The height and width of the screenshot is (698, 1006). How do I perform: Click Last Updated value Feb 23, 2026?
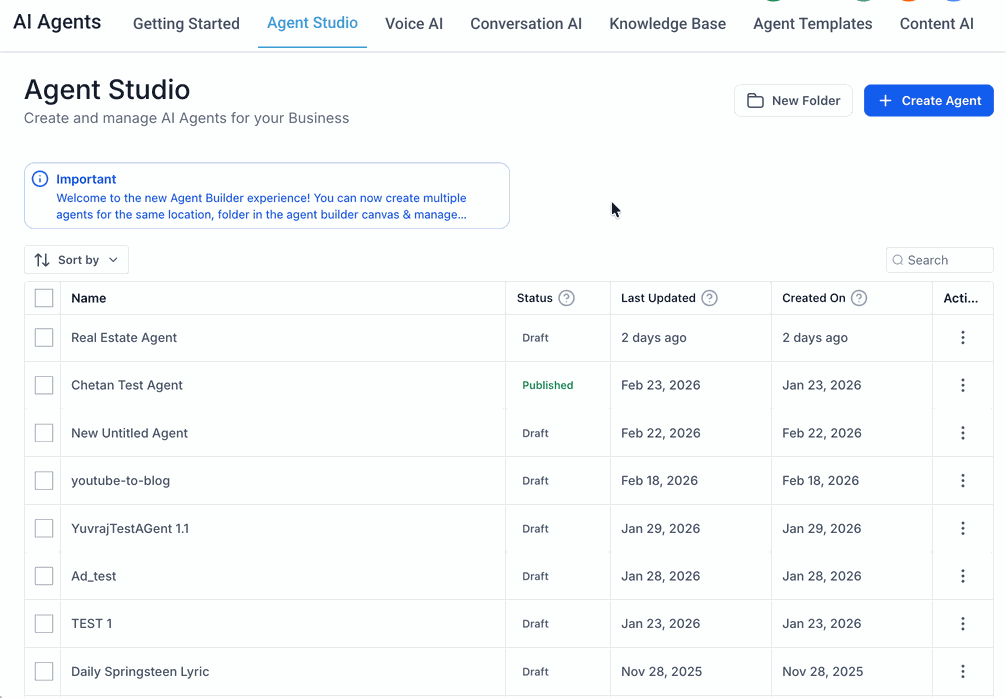(x=660, y=385)
